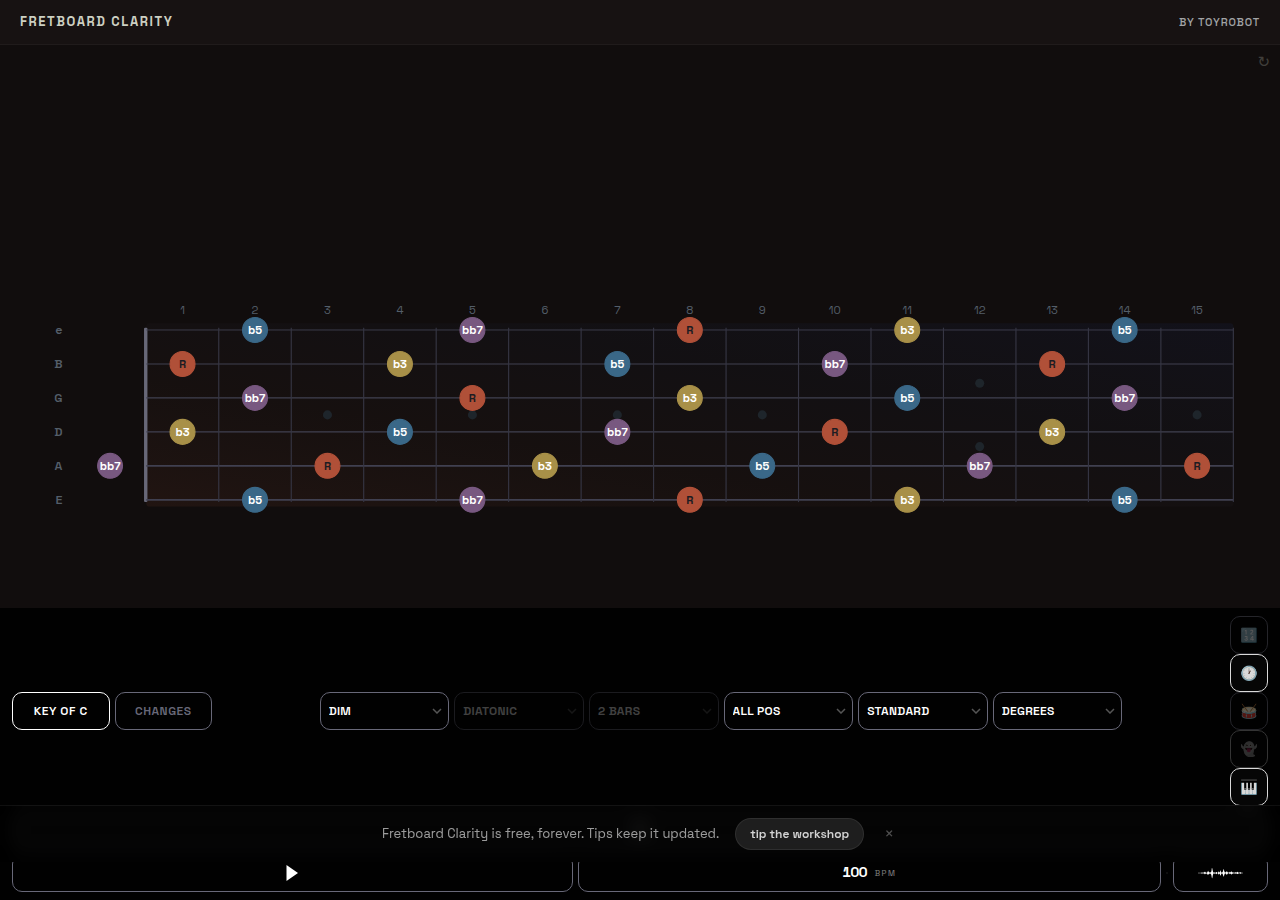Expand the ALL POS position dropdown
Viewport: 1280px width, 900px height.
pos(788,711)
